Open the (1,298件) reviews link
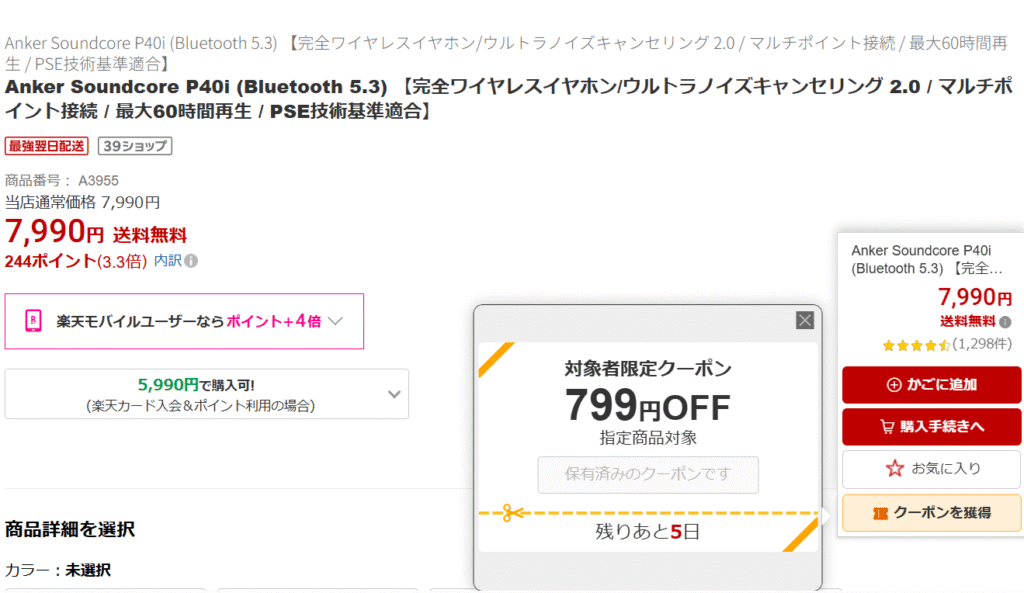 (982, 345)
